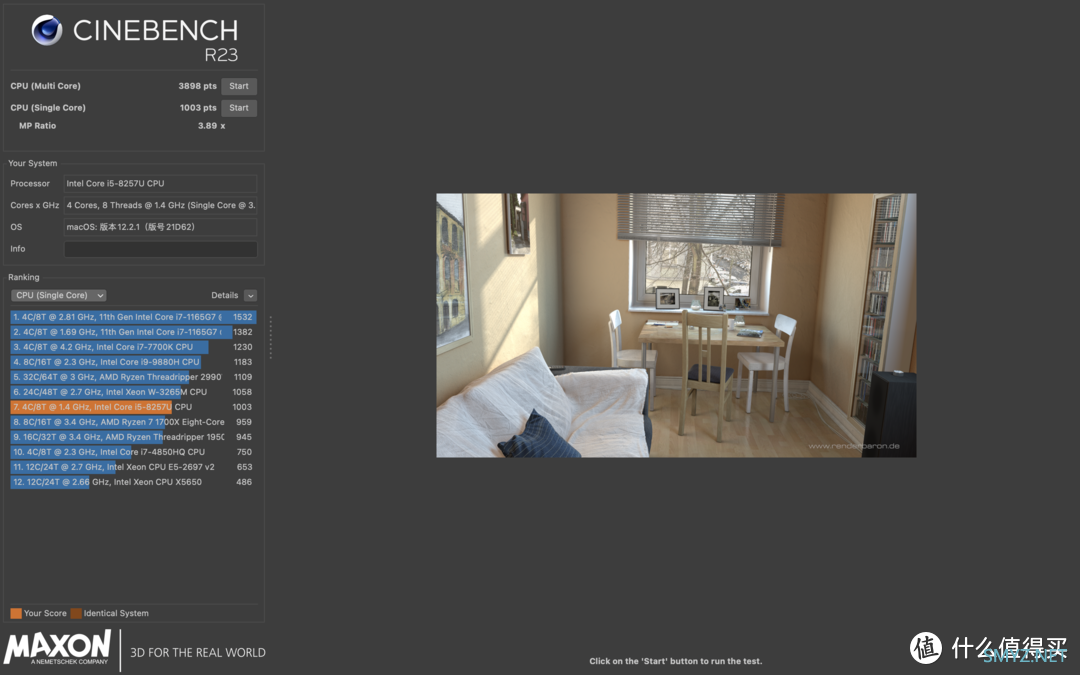
Task: Click the empty Info input field
Action: [x=160, y=249]
